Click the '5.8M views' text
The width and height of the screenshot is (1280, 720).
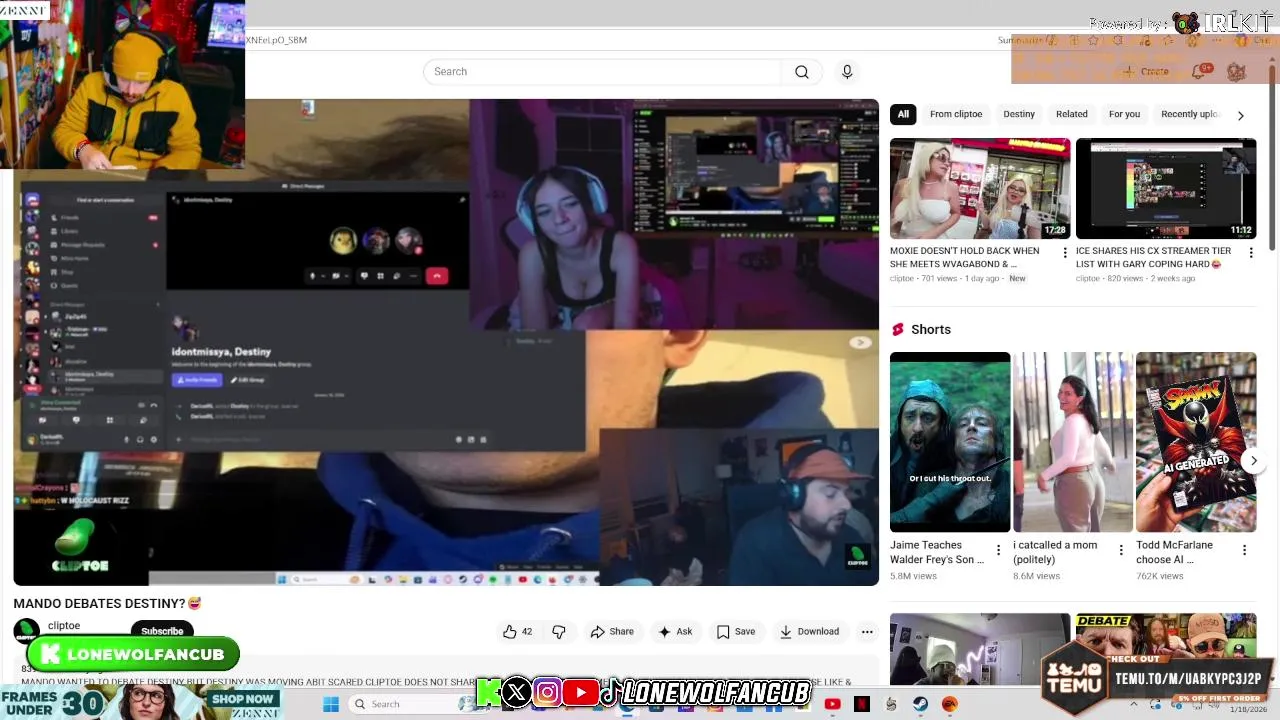point(913,576)
